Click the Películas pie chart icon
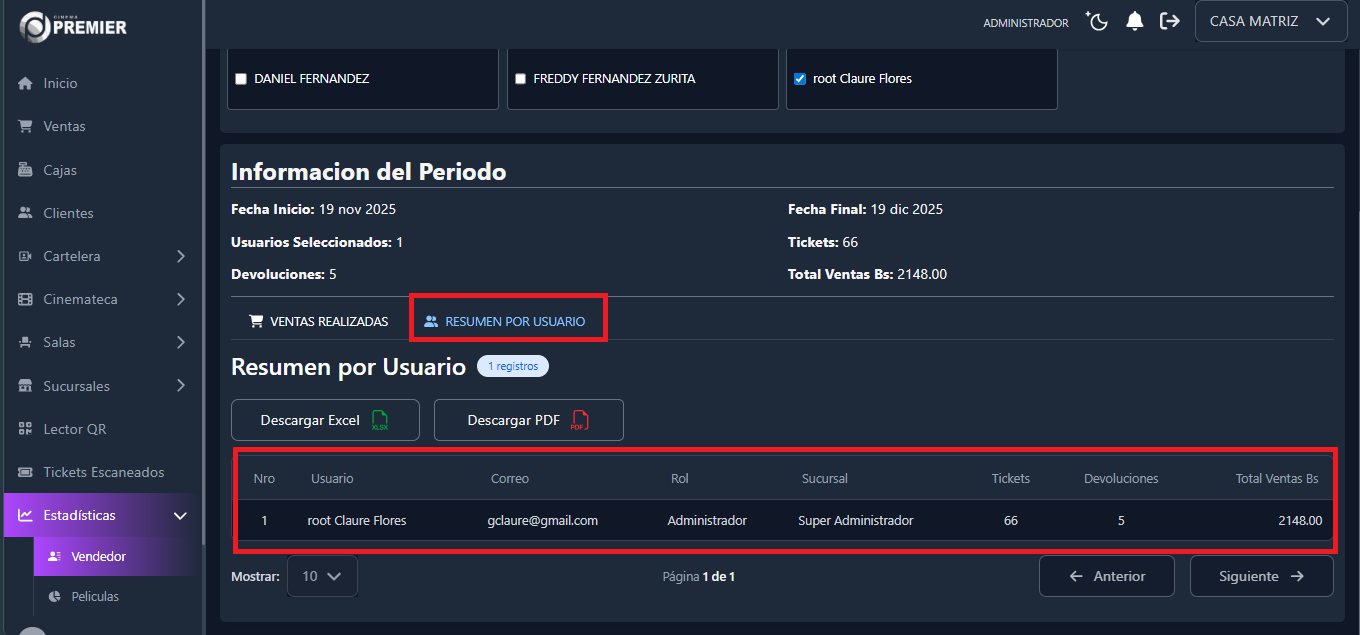Screen dimensions: 1360x635 [x=55, y=596]
